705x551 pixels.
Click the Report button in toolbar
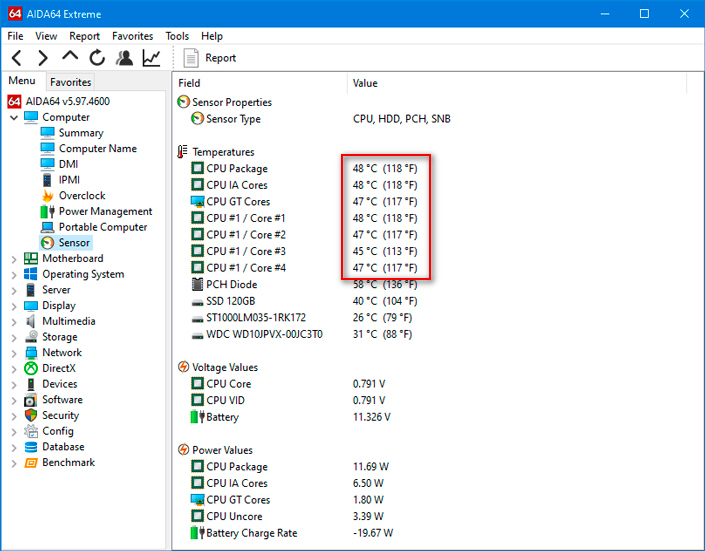(210, 58)
